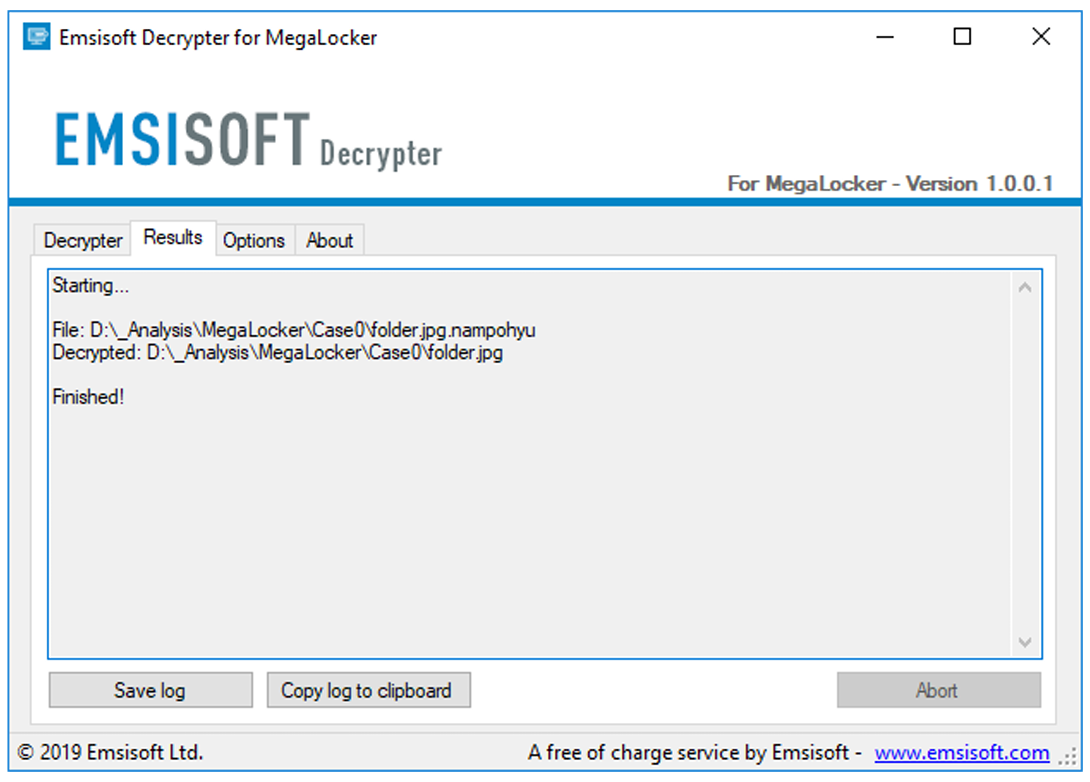1090x782 pixels.
Task: Click the 'Finished!' log line
Action: pos(88,397)
